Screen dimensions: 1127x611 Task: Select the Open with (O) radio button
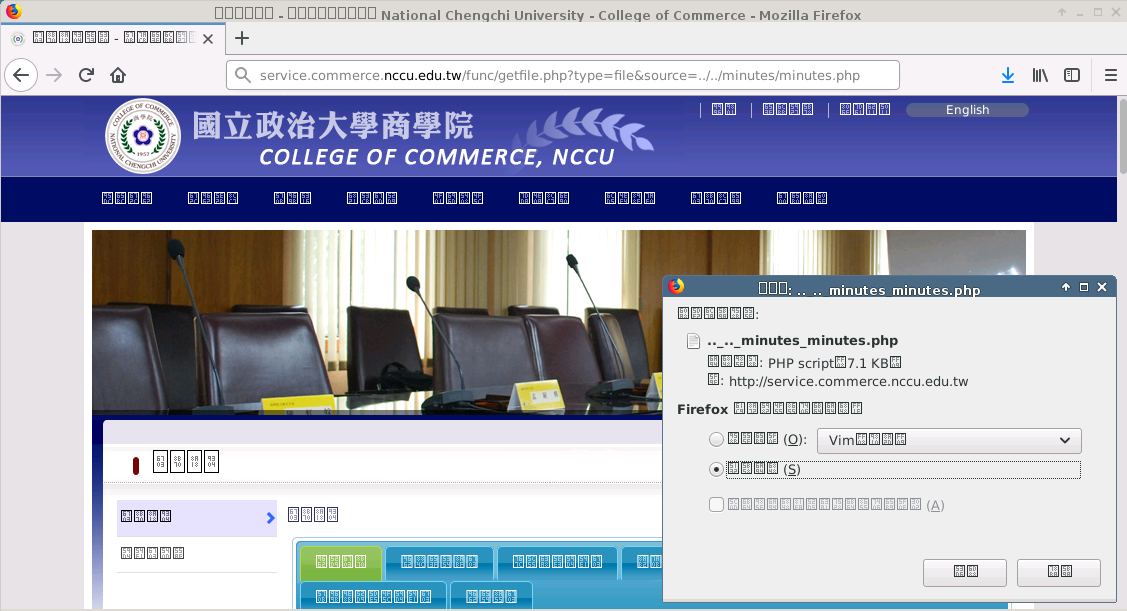pyautogui.click(x=716, y=439)
